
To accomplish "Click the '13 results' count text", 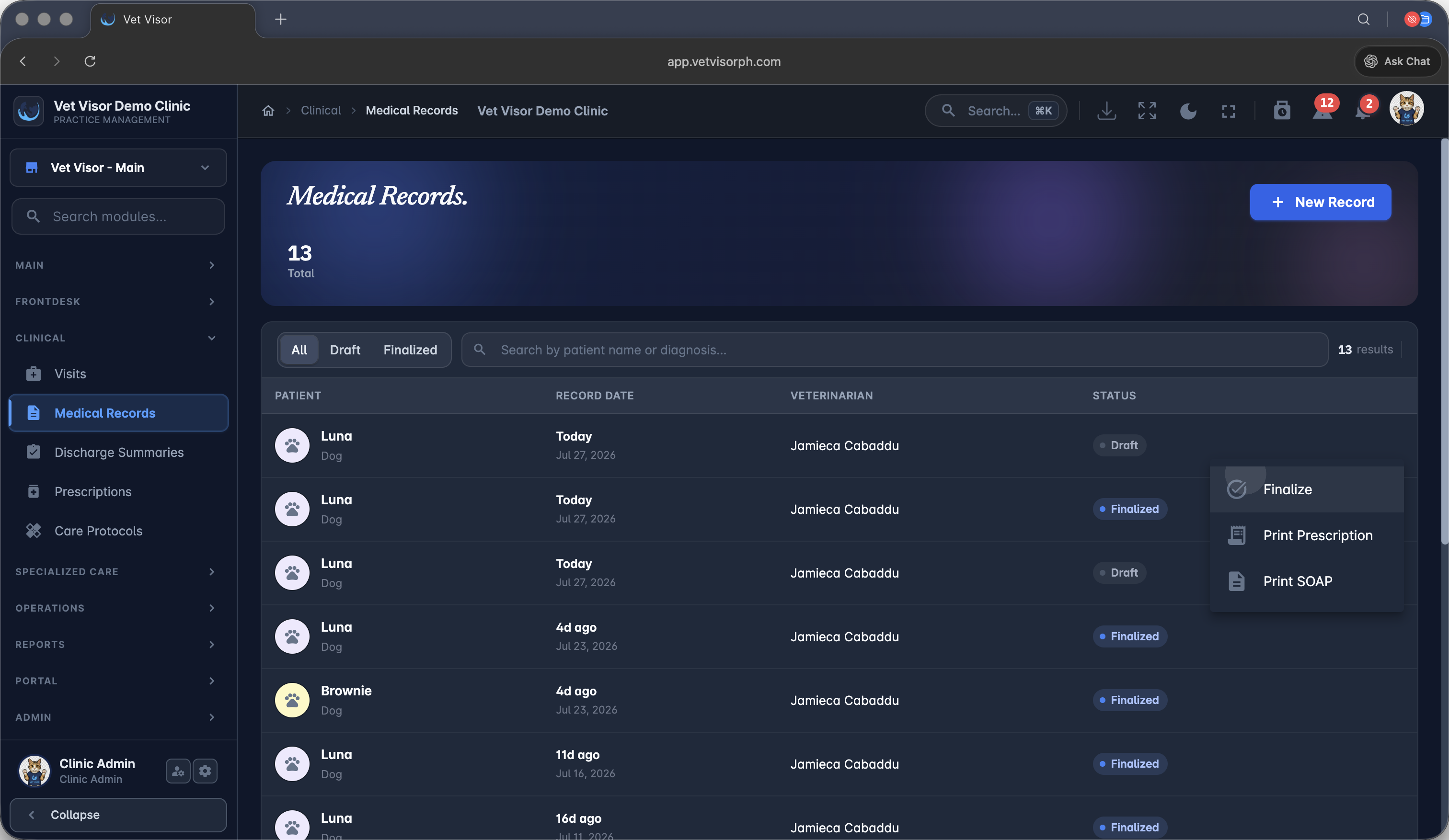I will pos(1365,349).
